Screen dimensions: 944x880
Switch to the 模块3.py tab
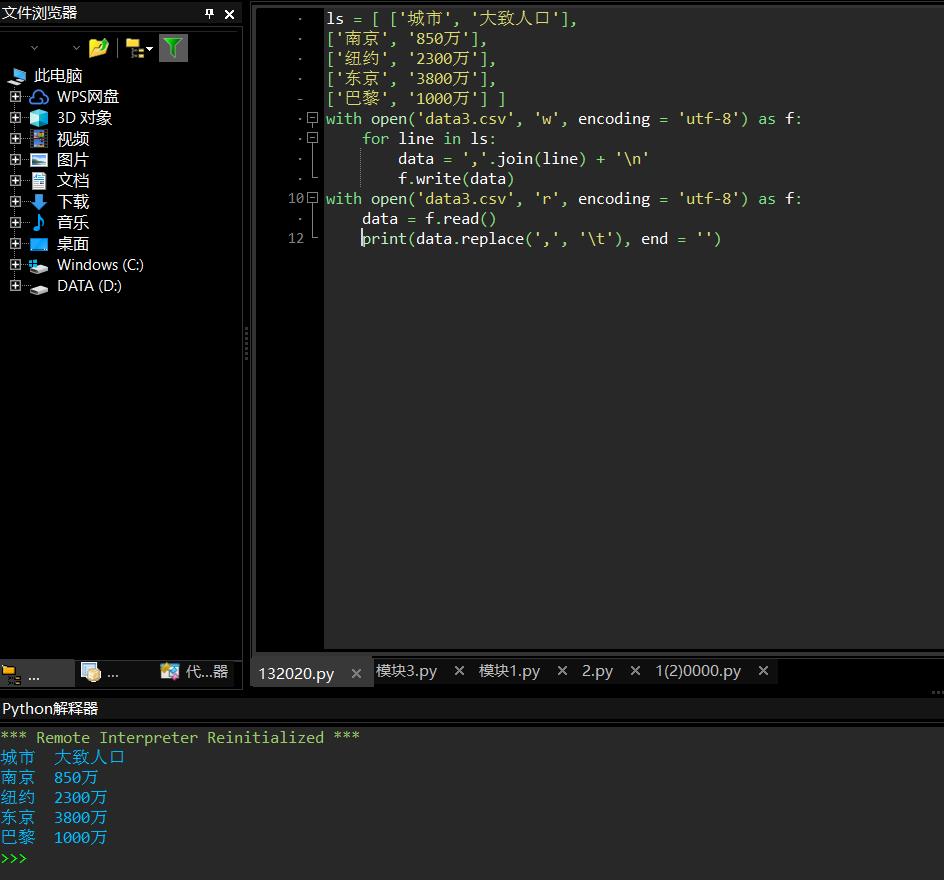click(x=406, y=671)
